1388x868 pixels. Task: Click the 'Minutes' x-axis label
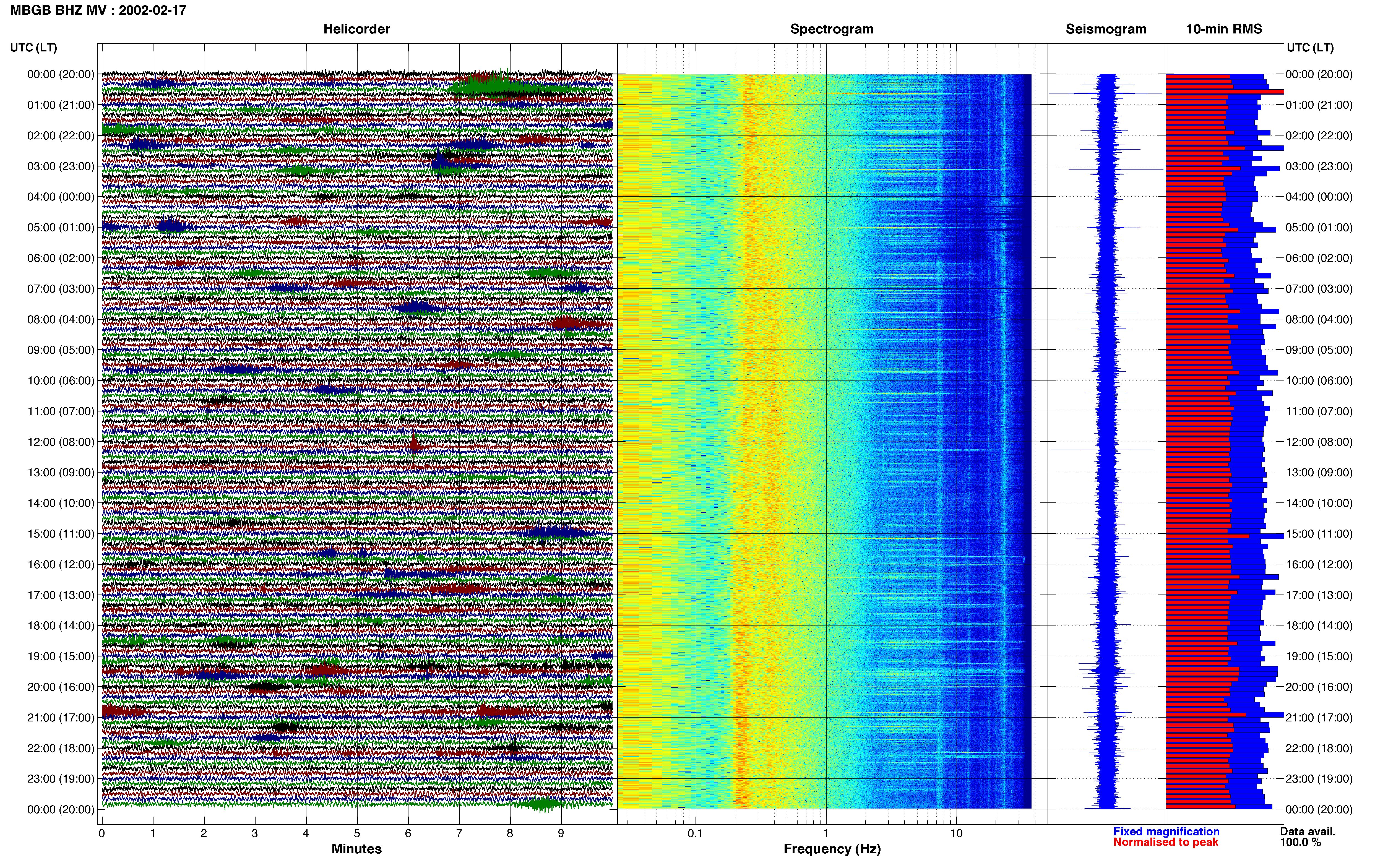pos(356,849)
